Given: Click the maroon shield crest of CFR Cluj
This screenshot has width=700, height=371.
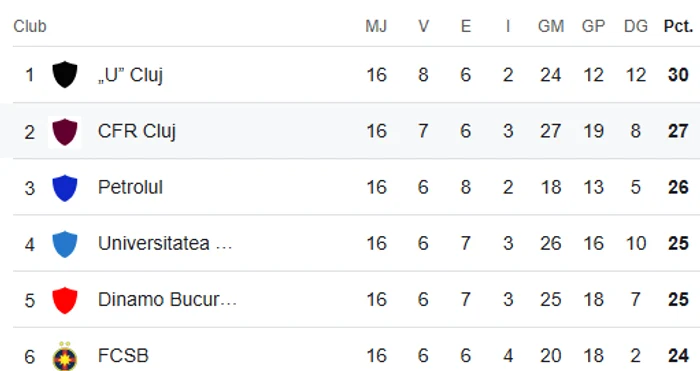Looking at the screenshot, I should [65, 132].
